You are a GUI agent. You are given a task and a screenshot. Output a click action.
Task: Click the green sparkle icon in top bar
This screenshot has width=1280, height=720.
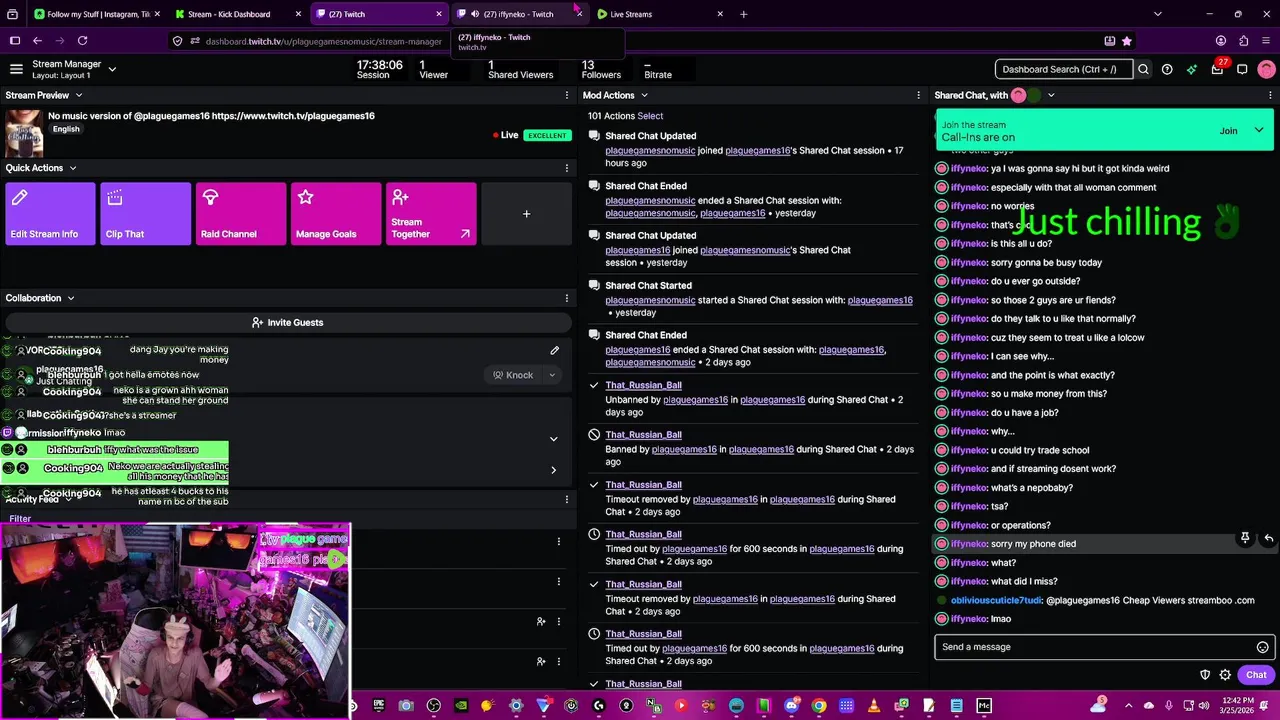pos(1192,69)
